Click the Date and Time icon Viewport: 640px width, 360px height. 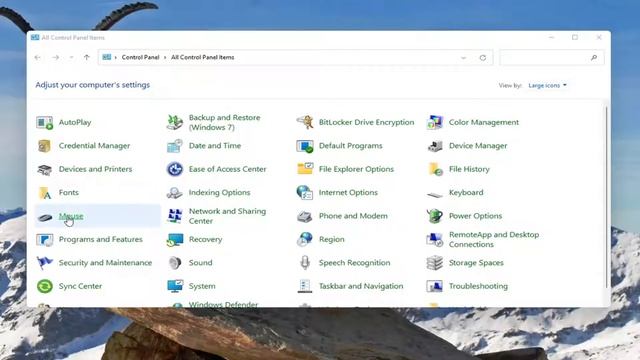175,146
